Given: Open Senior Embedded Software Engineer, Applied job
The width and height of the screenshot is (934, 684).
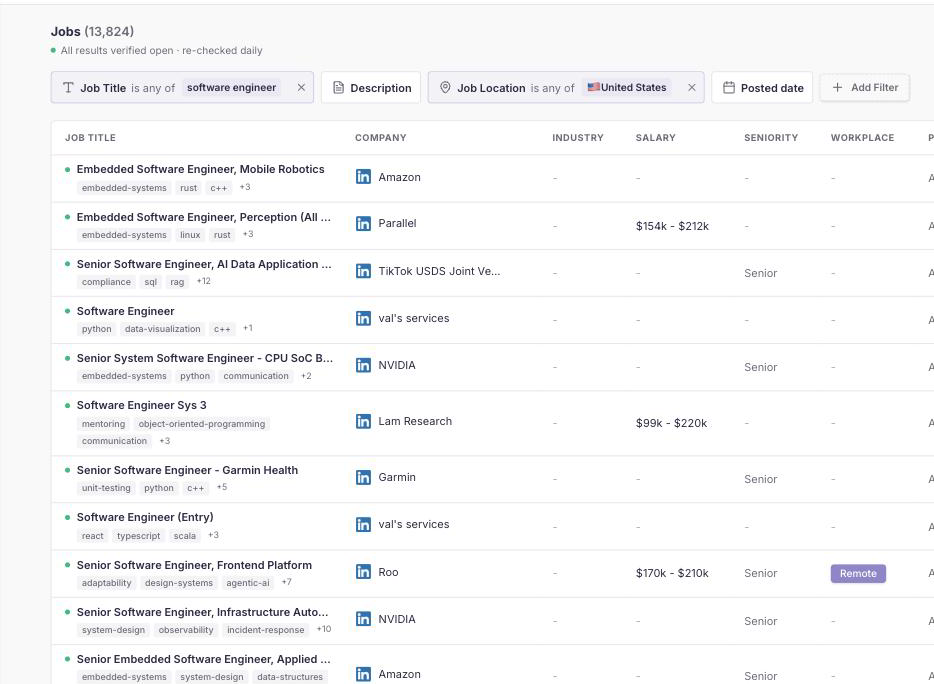Looking at the screenshot, I should 204,659.
